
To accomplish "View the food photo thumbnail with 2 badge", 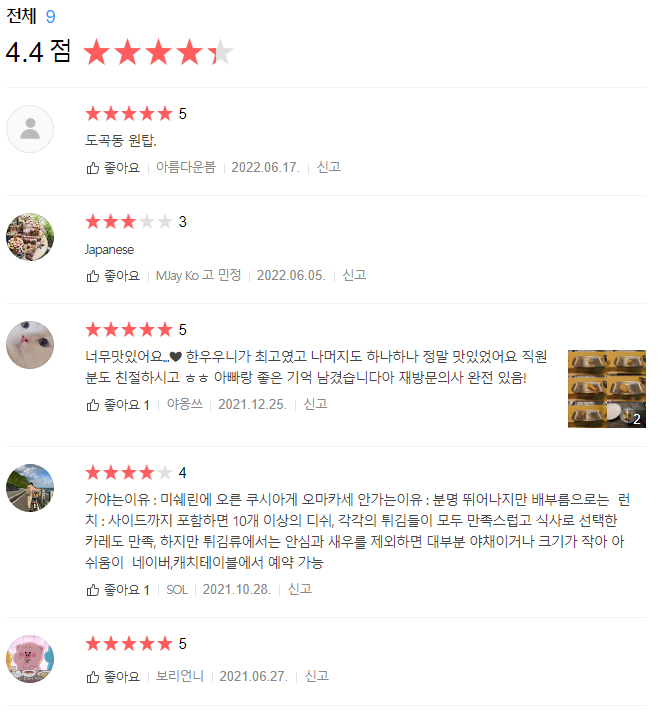I will (x=607, y=389).
